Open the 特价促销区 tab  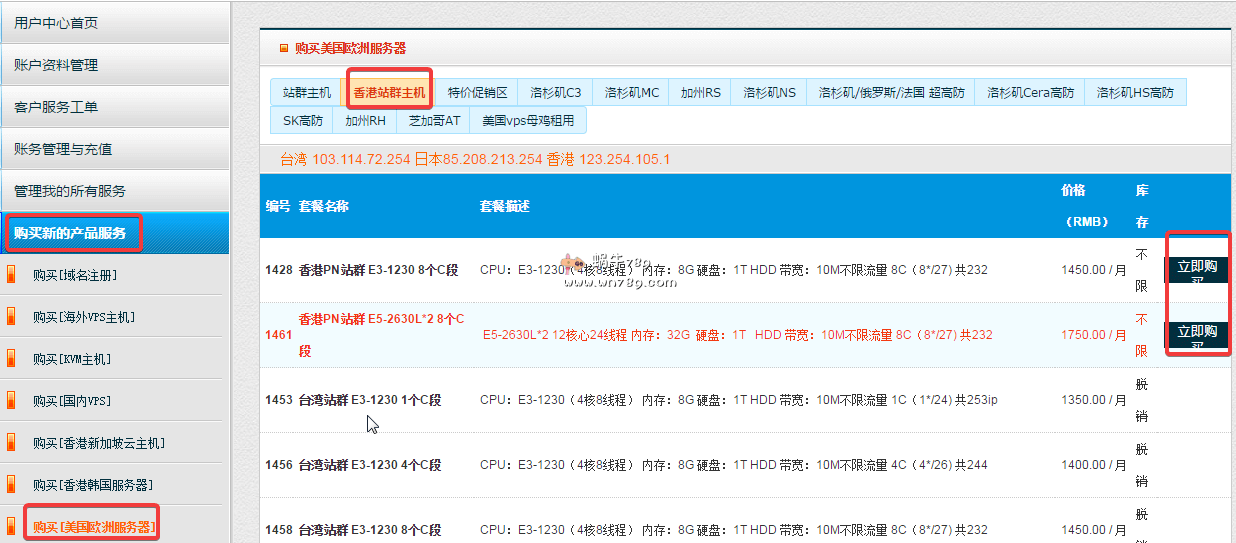tap(477, 92)
